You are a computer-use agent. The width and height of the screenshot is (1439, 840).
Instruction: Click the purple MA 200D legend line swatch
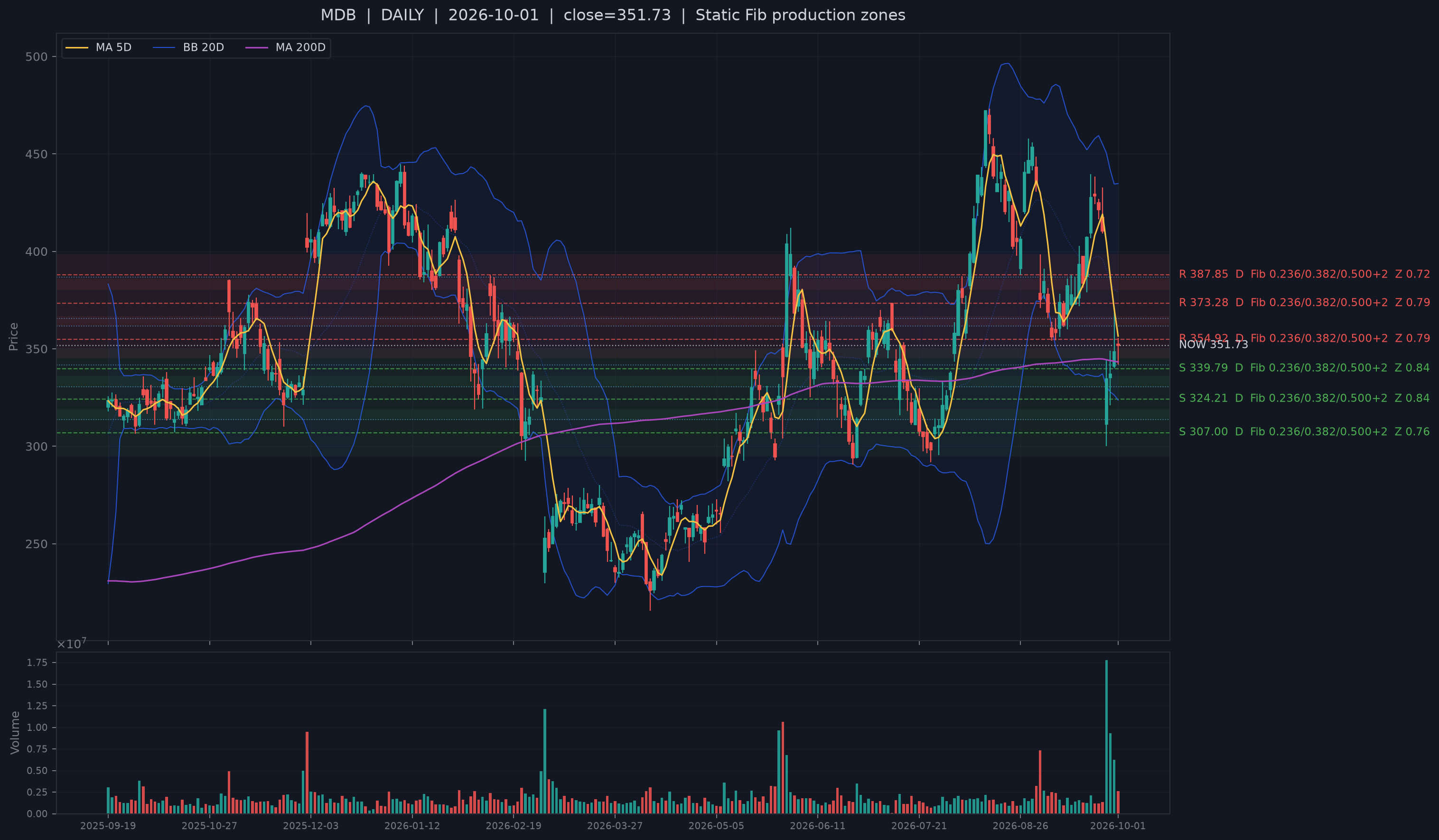click(x=256, y=48)
